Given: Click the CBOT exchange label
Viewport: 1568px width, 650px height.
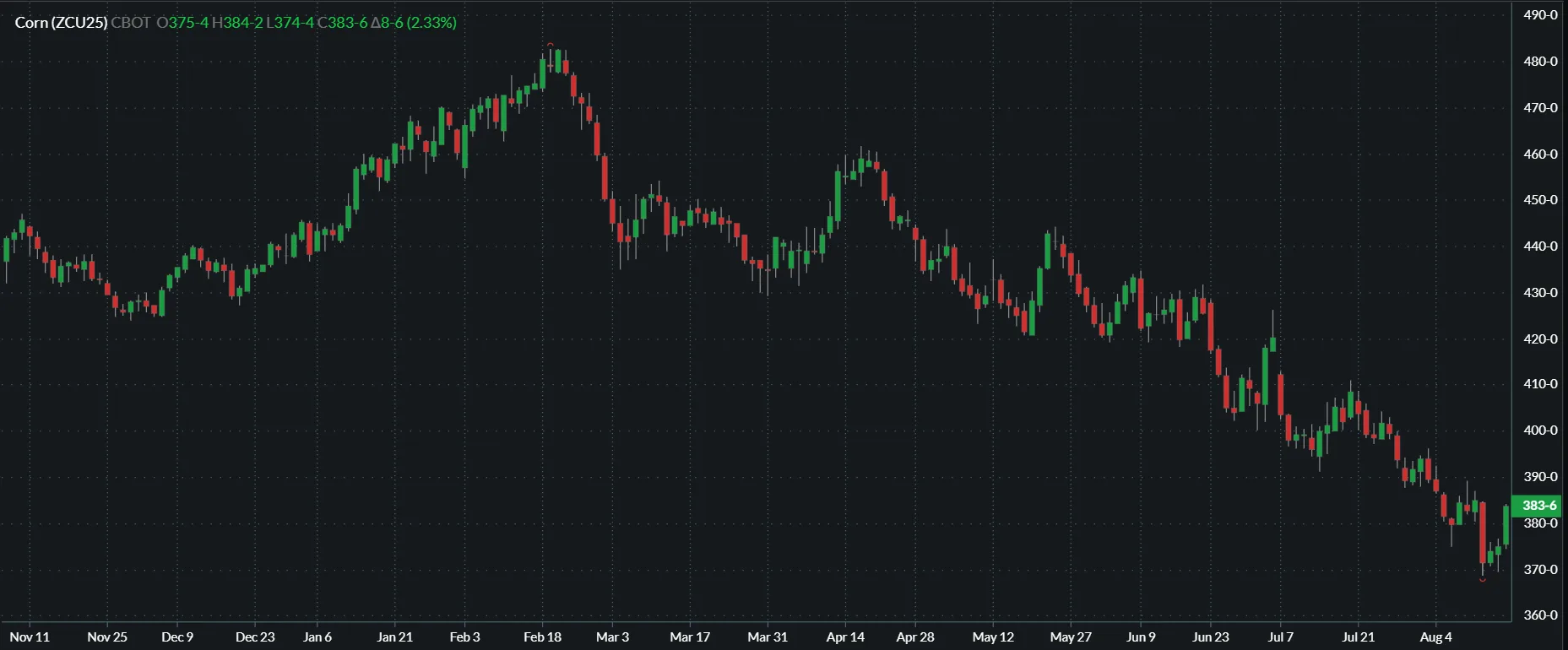Looking at the screenshot, I should 131,23.
